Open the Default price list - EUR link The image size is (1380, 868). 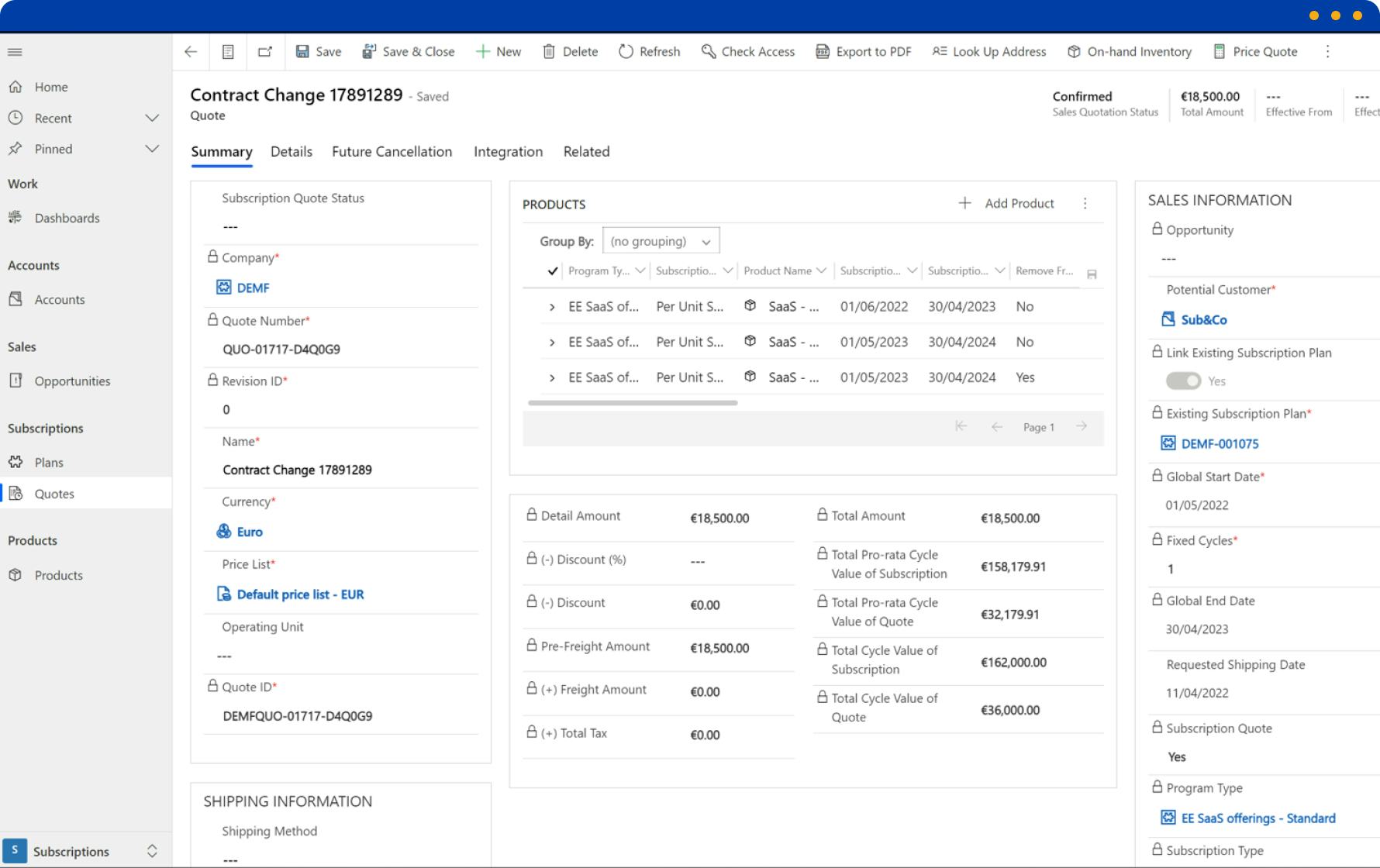pos(301,594)
